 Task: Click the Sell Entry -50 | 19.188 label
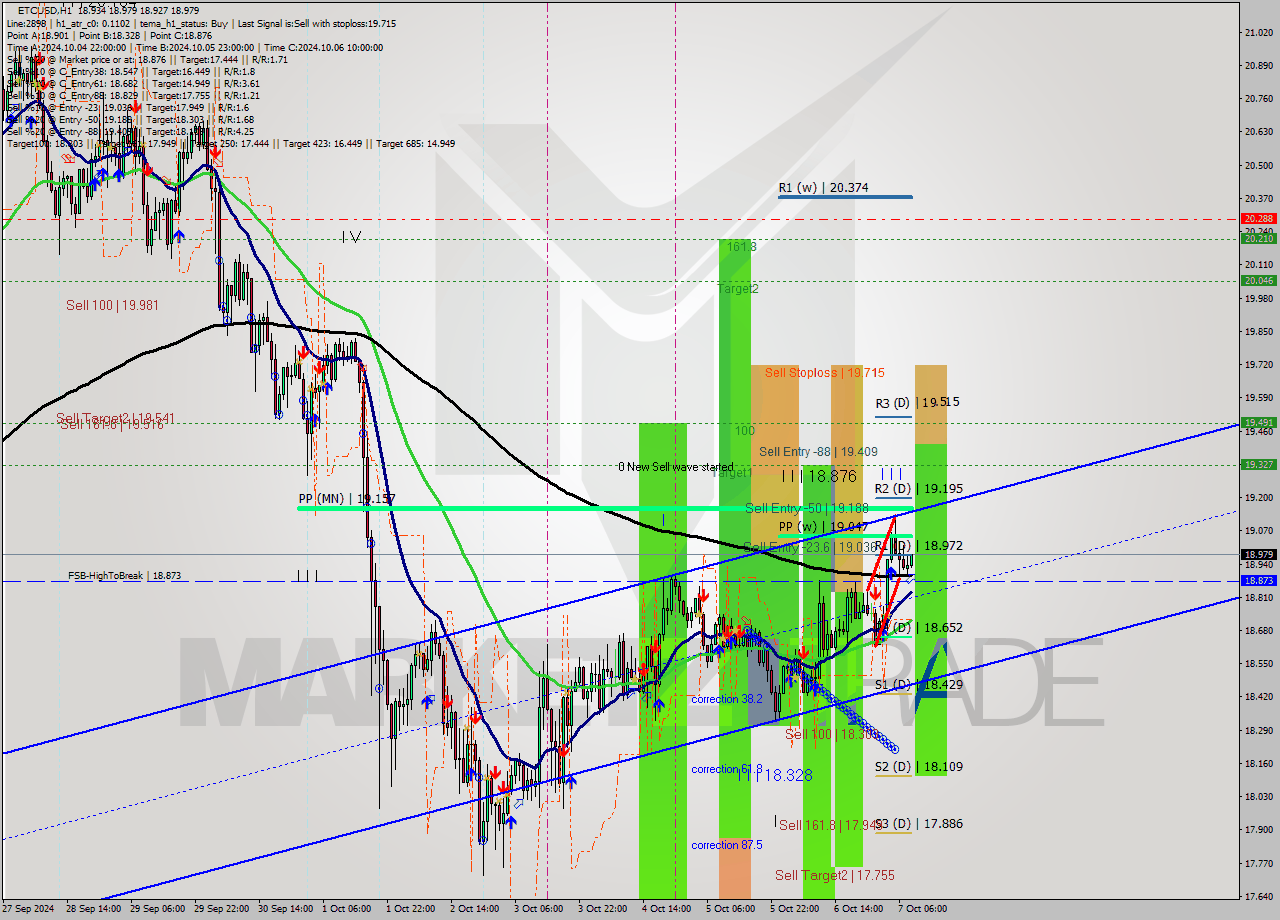(807, 508)
